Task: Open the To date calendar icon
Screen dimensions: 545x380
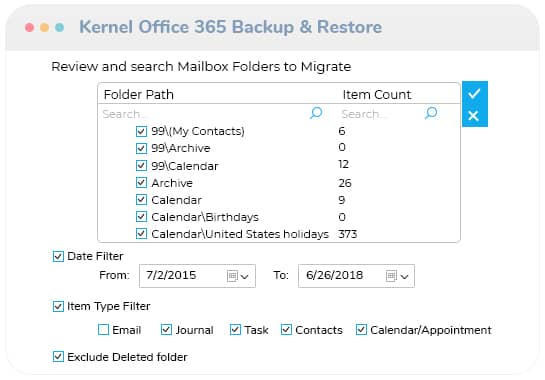Action: (391, 276)
